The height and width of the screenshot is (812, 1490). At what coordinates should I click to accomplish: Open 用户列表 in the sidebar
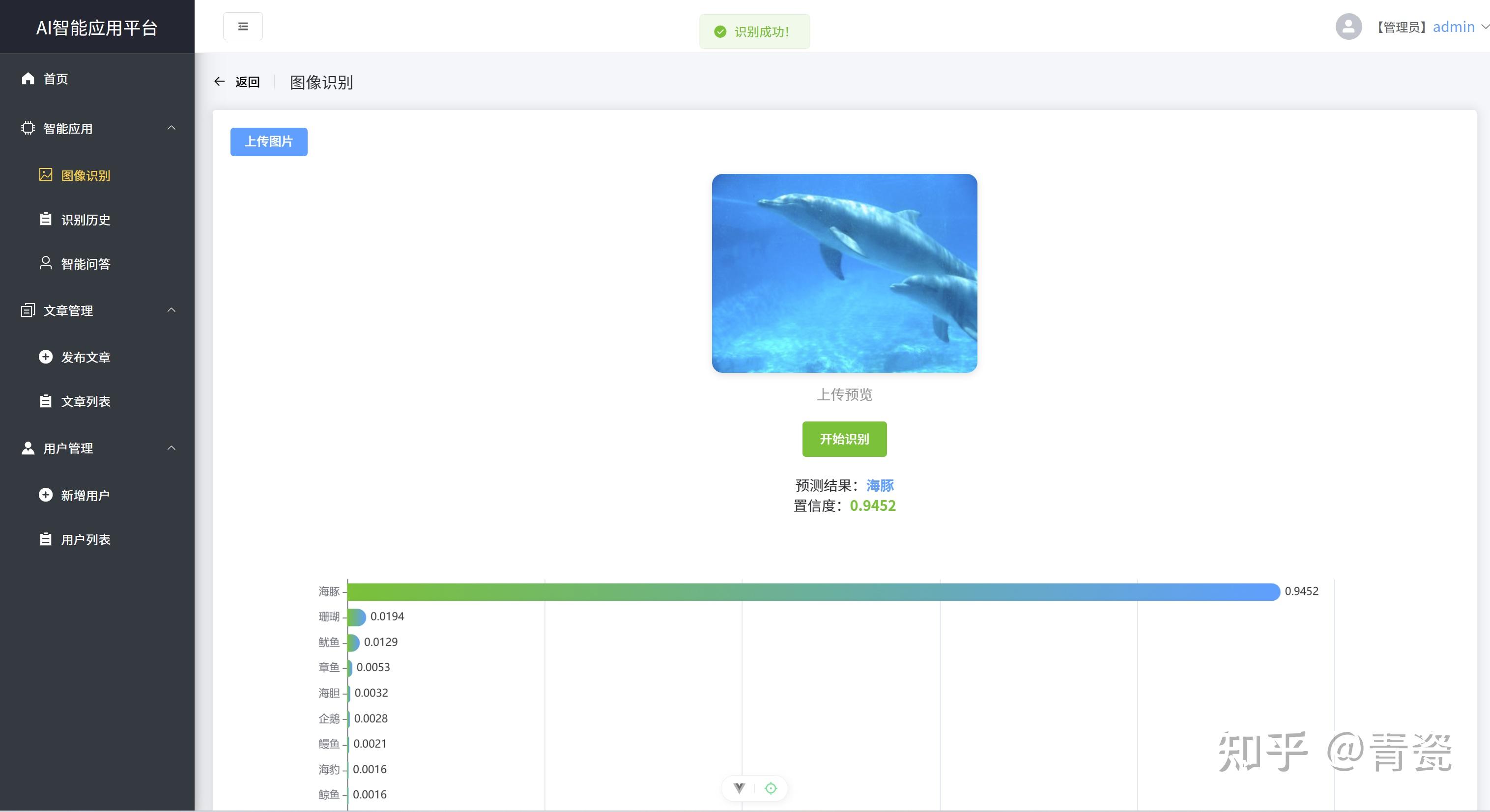86,539
